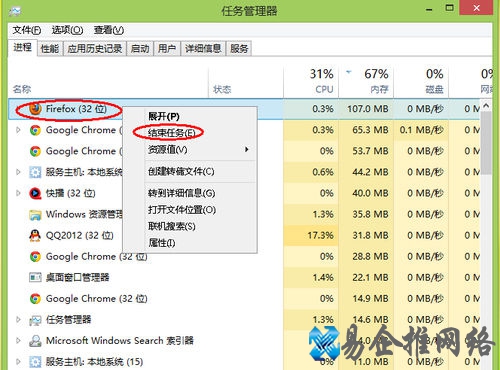The width and height of the screenshot is (500, 370).
Task: Choose 结束任务(E) from context menu
Action: tap(171, 133)
